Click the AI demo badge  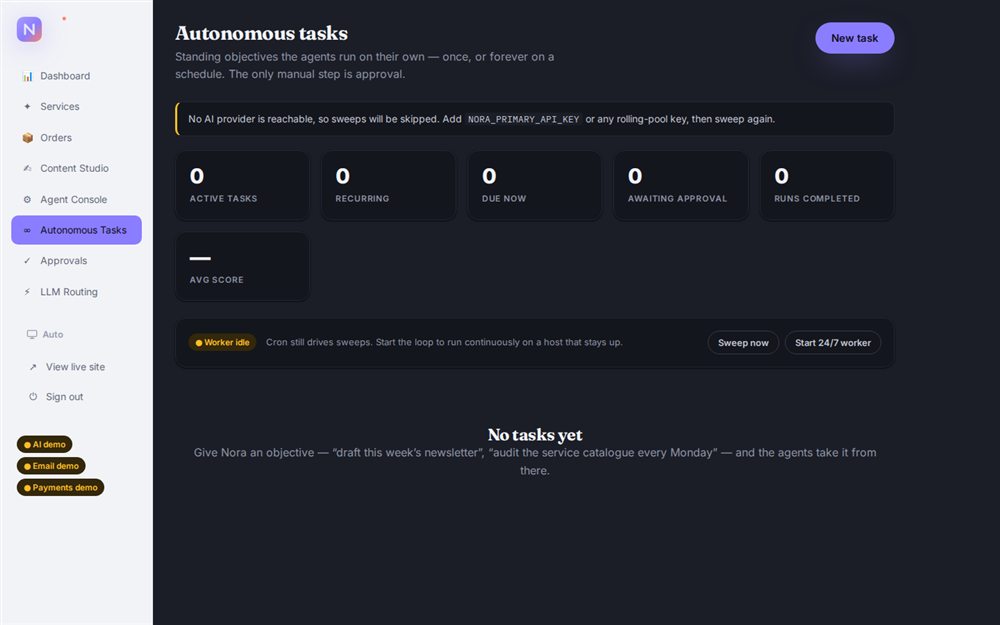(45, 445)
